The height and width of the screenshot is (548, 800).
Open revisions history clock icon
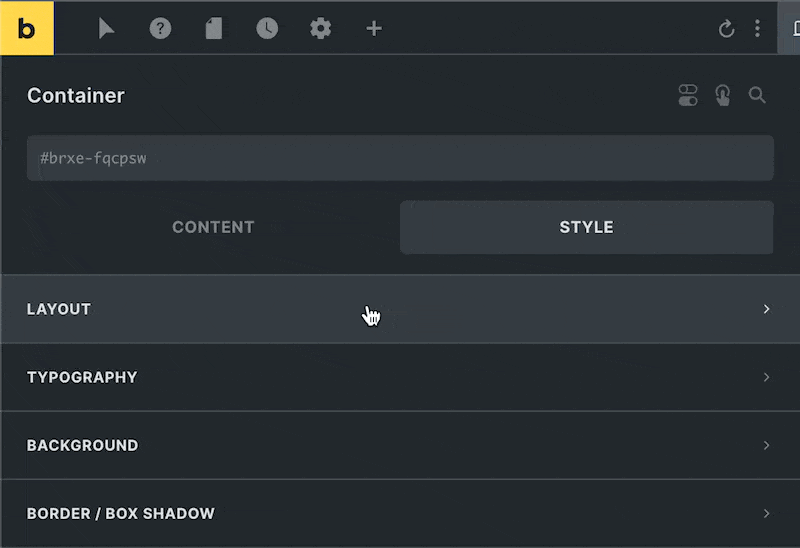coord(267,29)
